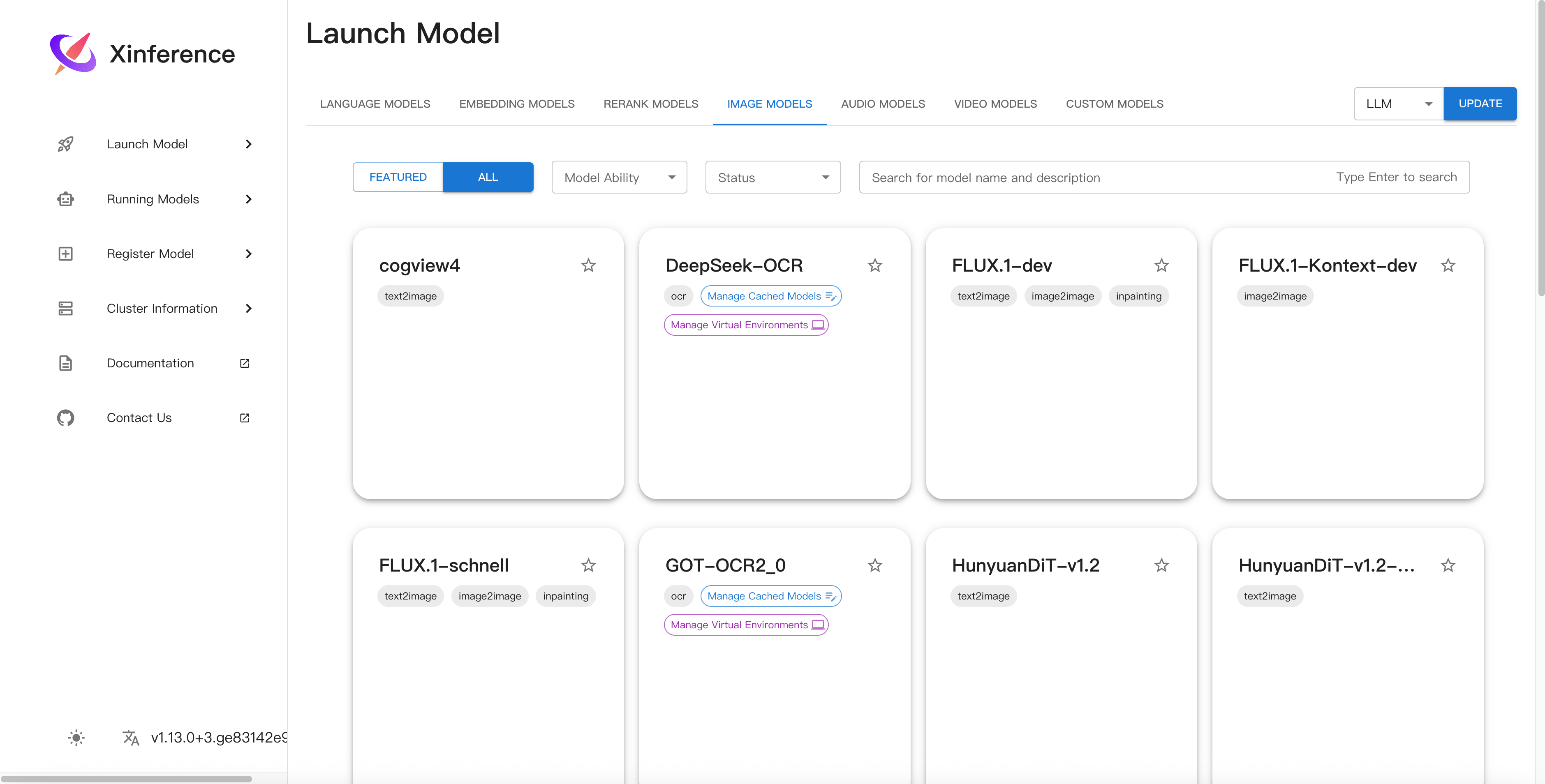Image resolution: width=1545 pixels, height=784 pixels.
Task: Click the GitHub icon beside Contact Us
Action: [x=65, y=418]
